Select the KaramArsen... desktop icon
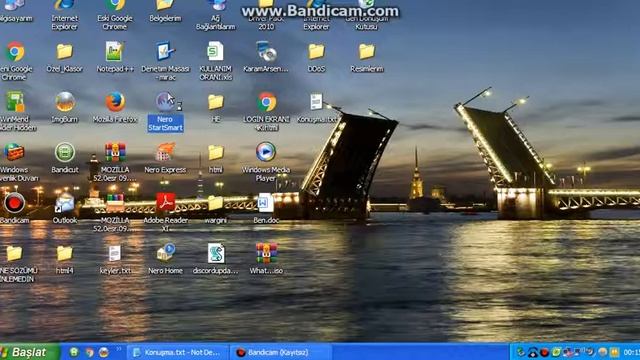The height and width of the screenshot is (360, 640). (266, 57)
